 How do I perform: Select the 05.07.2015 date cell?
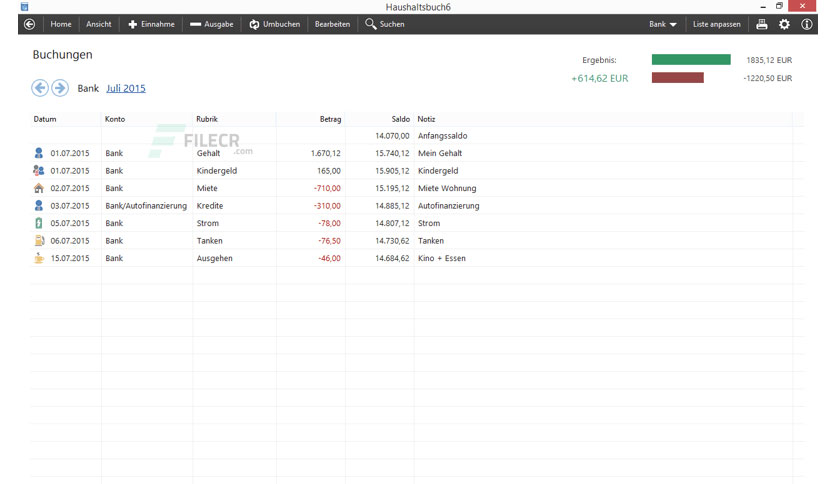[x=70, y=223]
